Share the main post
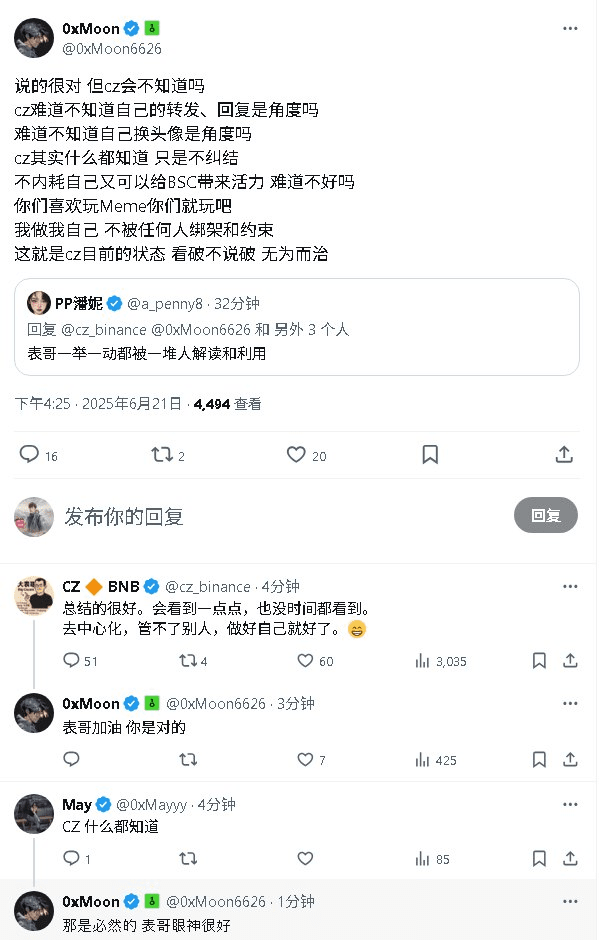 (564, 455)
